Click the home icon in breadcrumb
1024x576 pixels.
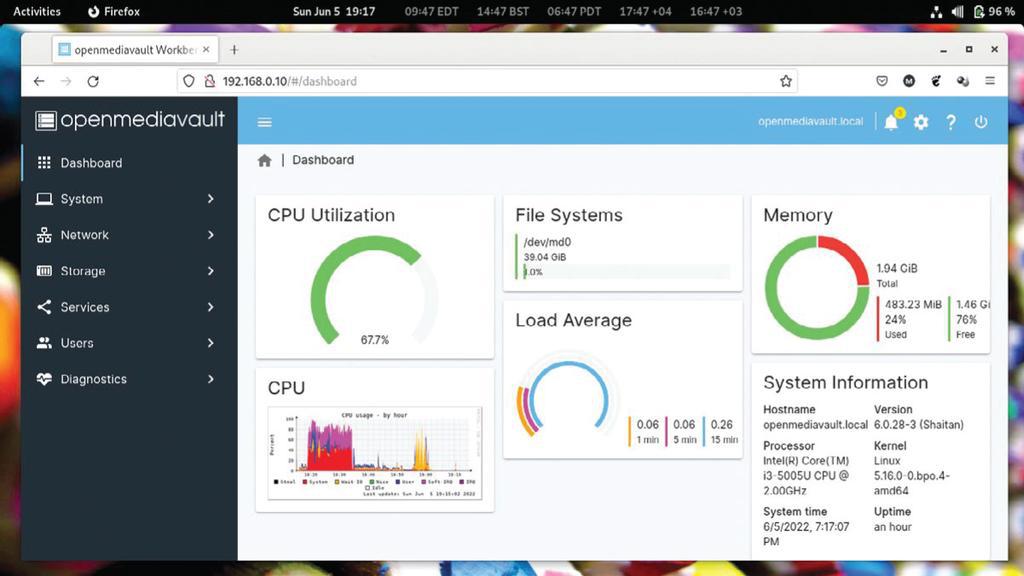264,161
